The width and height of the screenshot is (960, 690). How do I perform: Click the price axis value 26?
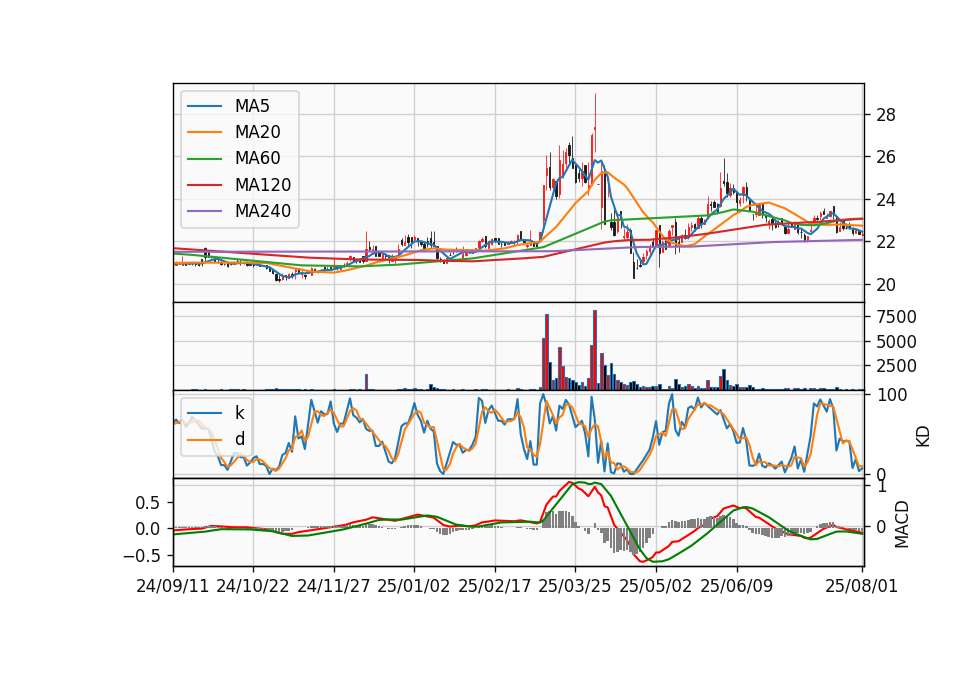click(x=886, y=157)
